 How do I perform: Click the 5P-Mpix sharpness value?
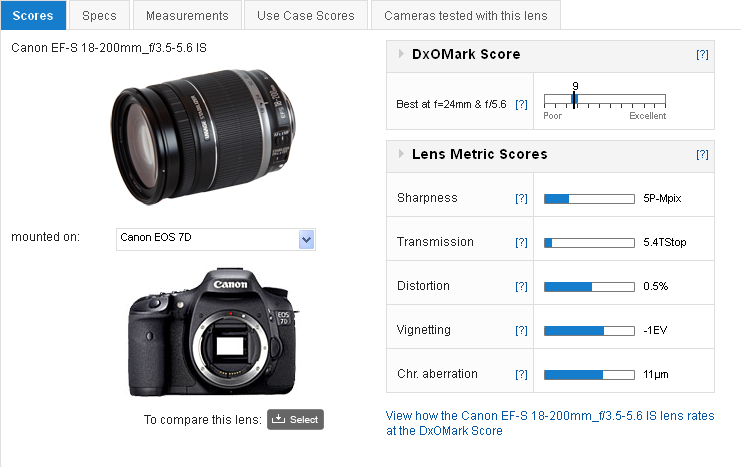tap(662, 199)
